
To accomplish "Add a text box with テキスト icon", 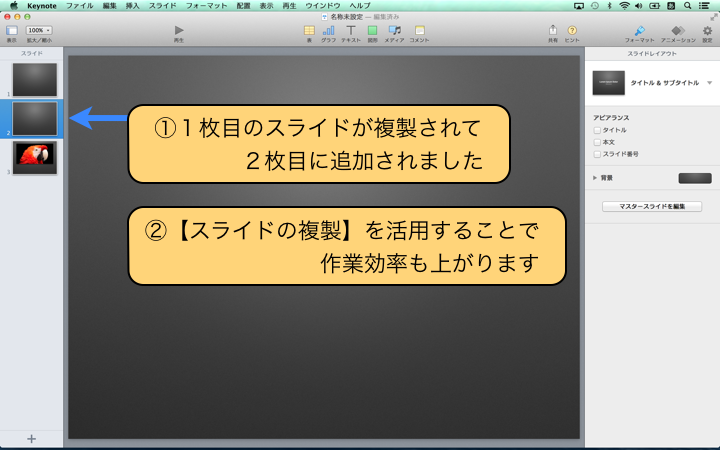I will (351, 31).
